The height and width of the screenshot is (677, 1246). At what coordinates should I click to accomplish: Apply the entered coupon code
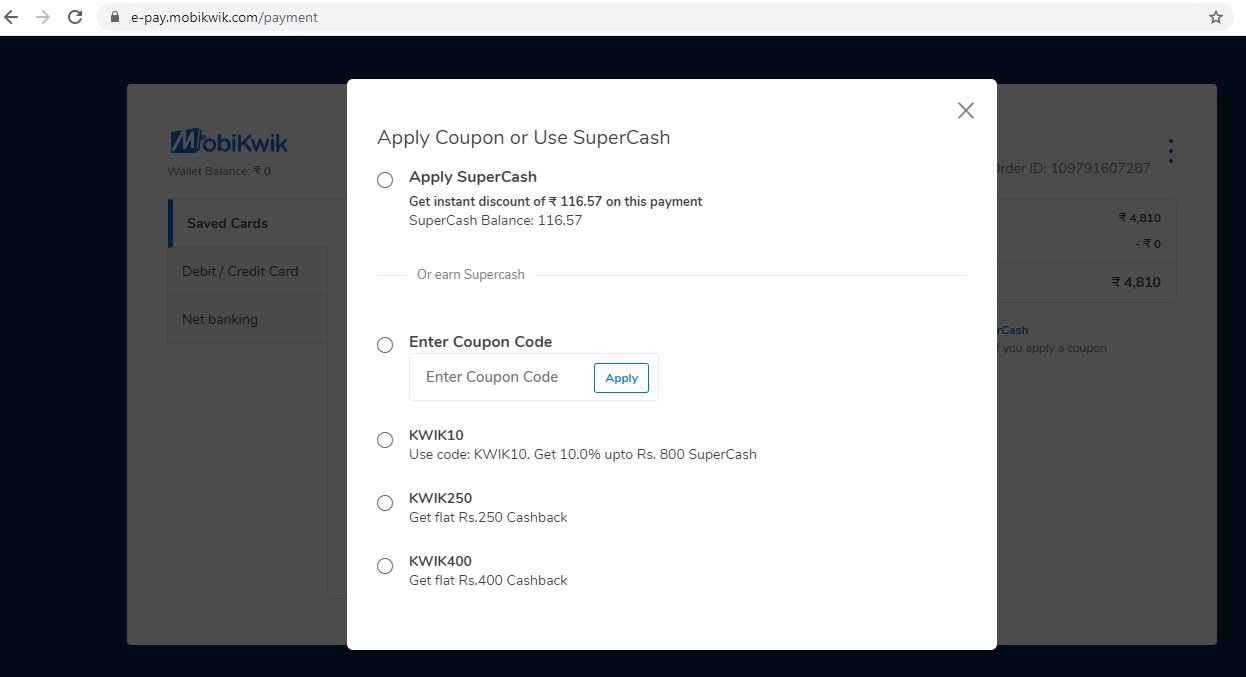[621, 378]
